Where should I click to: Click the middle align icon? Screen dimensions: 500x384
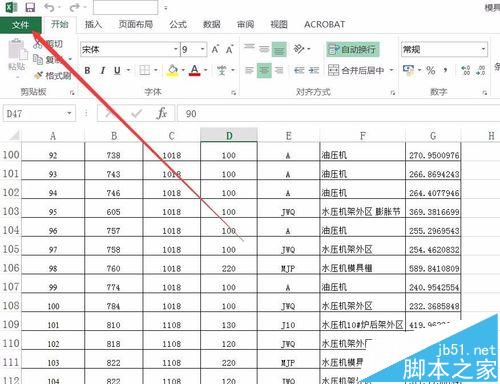point(264,50)
